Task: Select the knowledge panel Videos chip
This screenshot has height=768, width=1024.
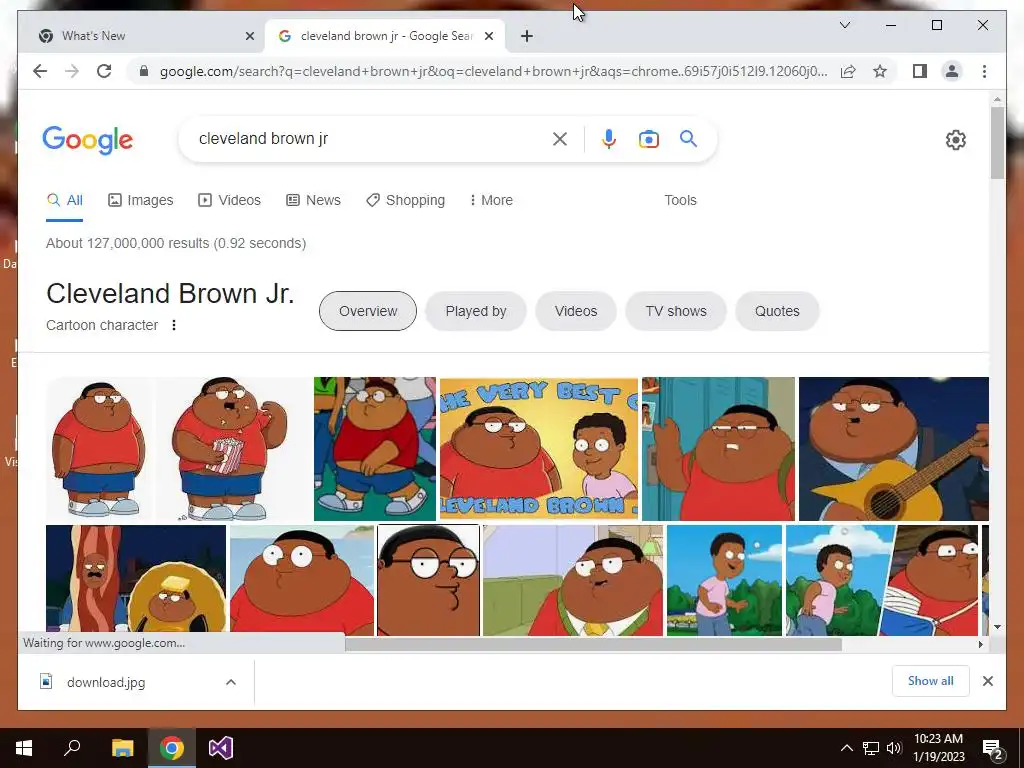Action: (575, 311)
